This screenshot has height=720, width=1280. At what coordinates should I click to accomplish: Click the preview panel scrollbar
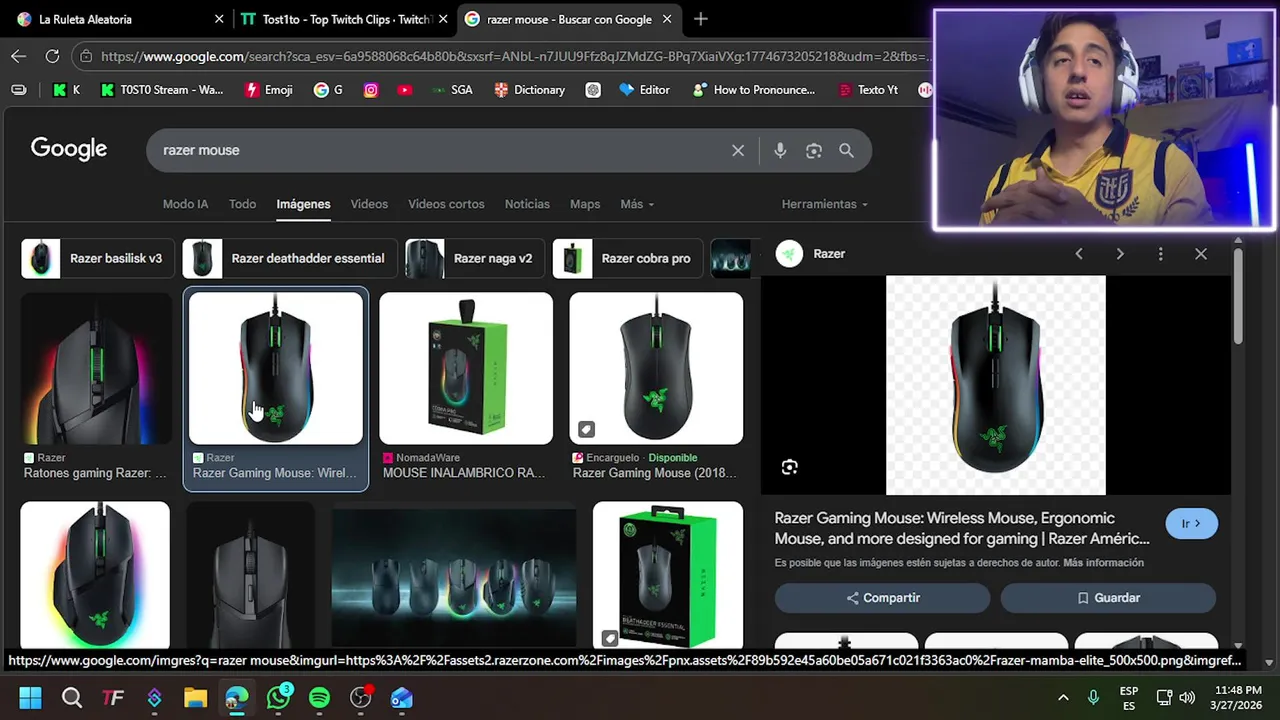[1238, 295]
